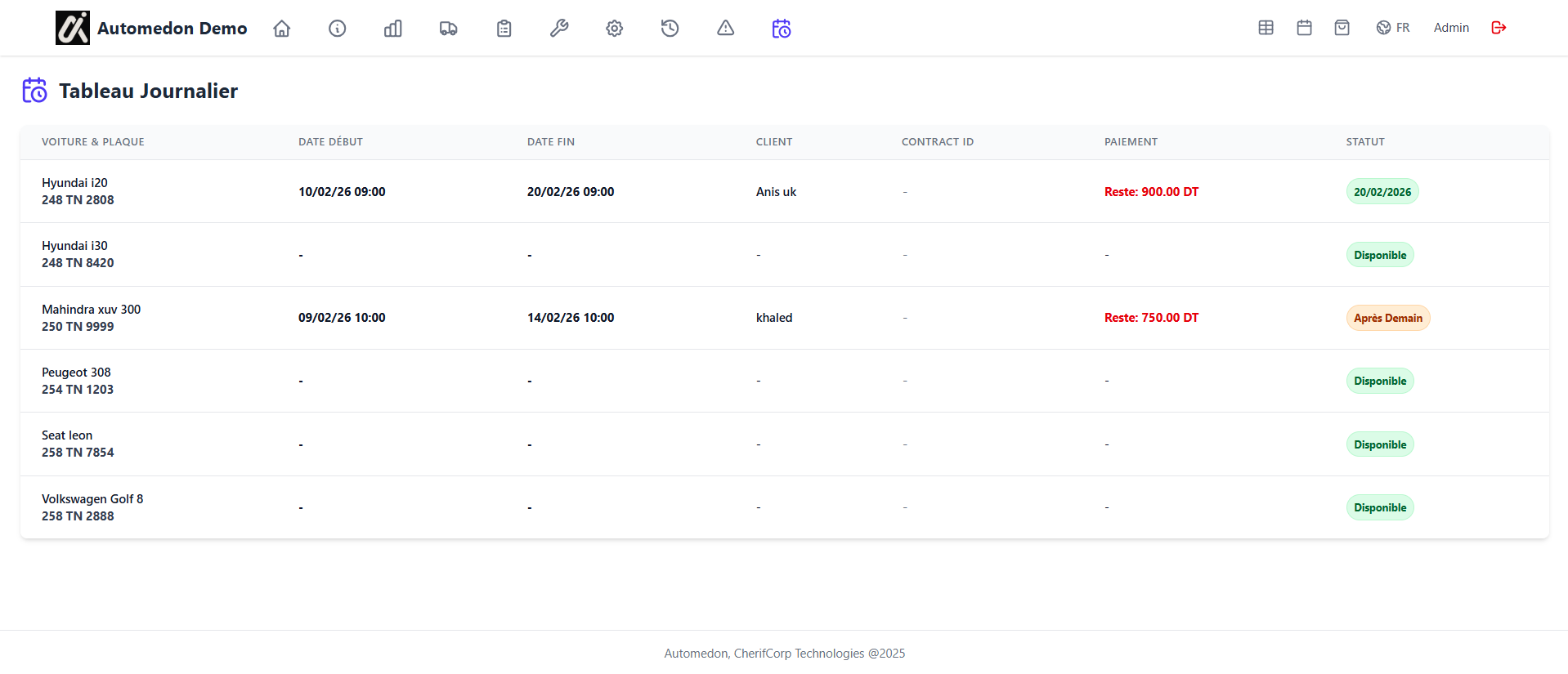Log out with the red exit icon

pyautogui.click(x=1499, y=28)
